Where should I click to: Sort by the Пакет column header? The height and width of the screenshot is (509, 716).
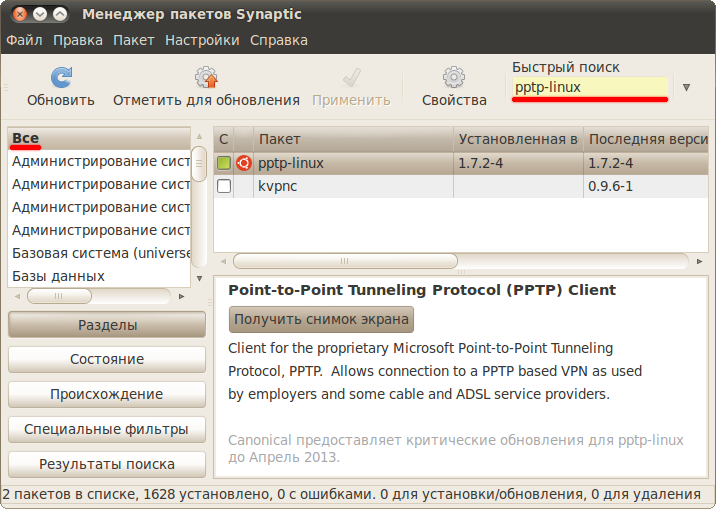point(353,139)
